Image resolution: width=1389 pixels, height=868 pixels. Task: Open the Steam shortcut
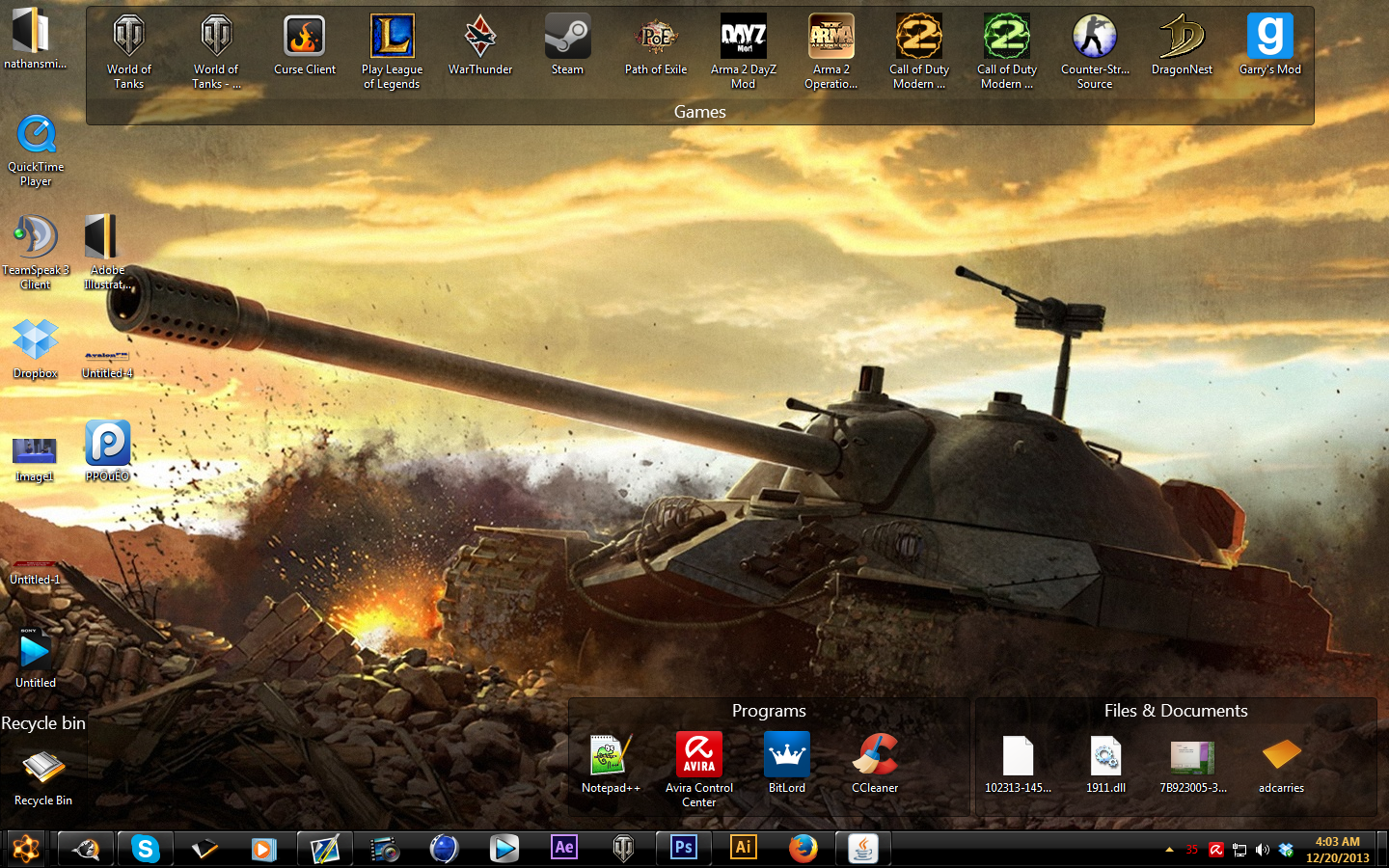pos(567,45)
